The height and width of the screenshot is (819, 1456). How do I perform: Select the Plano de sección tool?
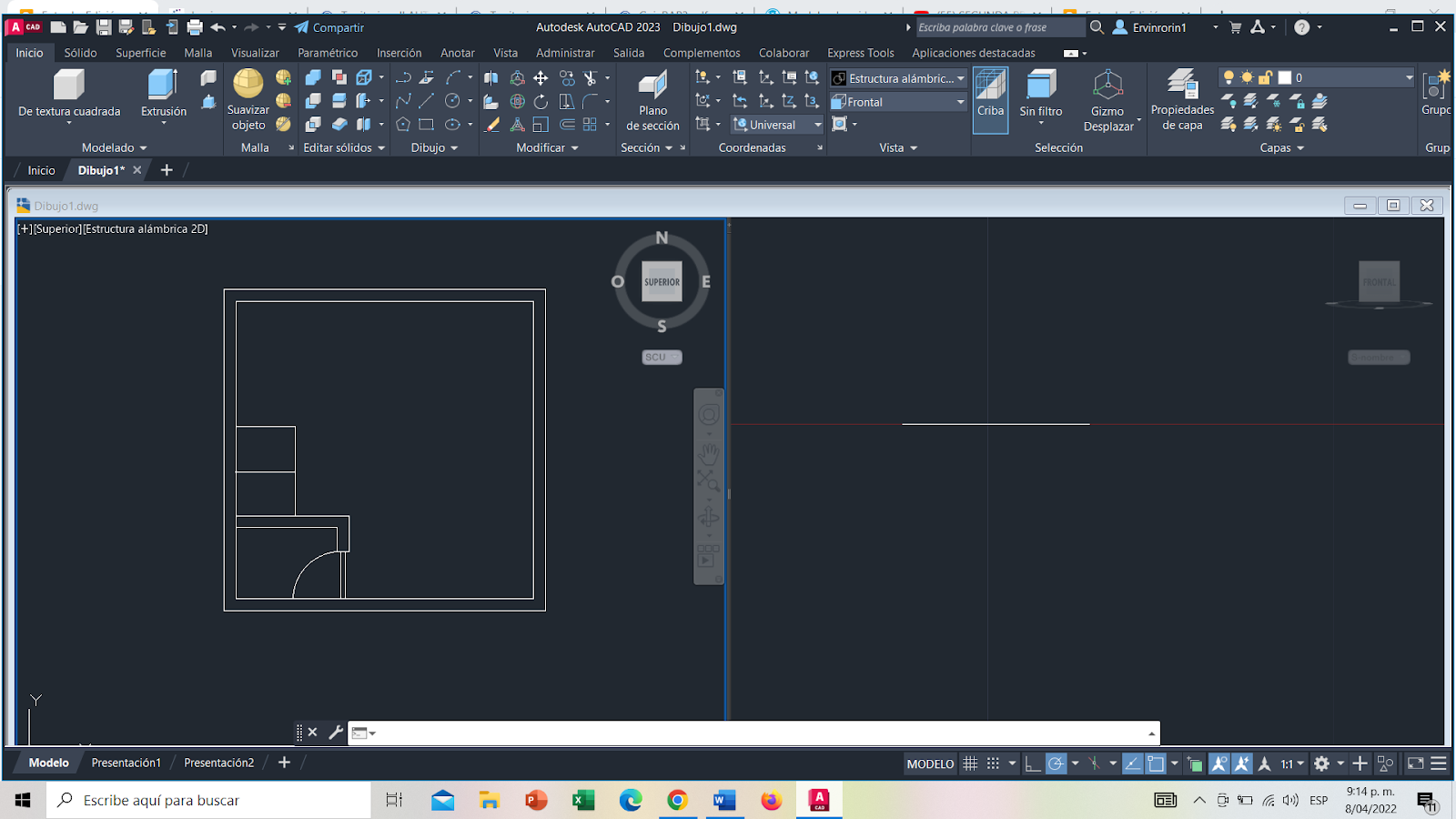tap(652, 102)
